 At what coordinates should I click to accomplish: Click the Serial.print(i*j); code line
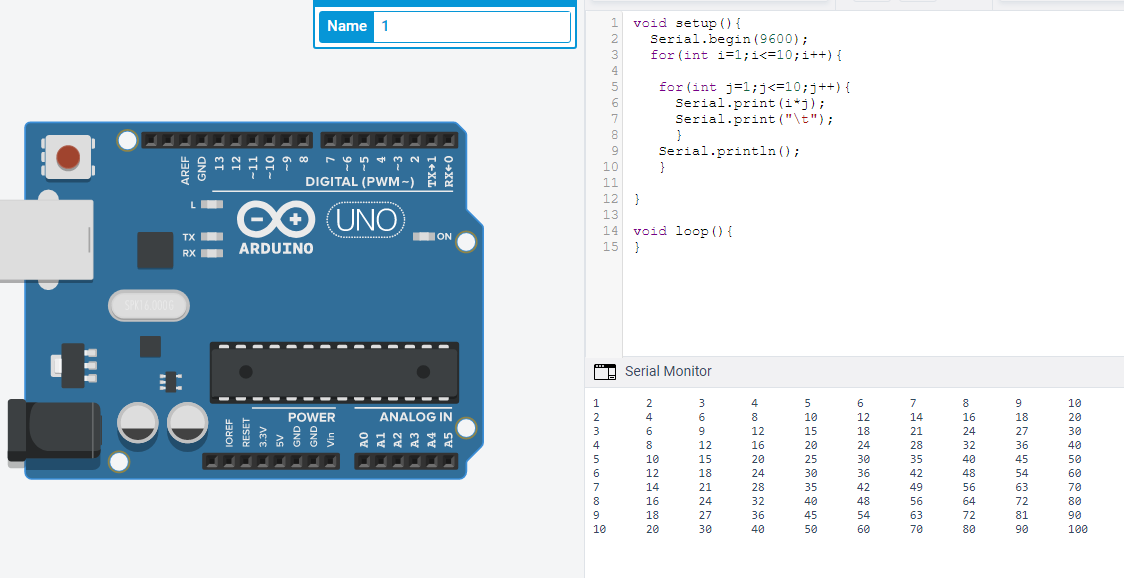coord(750,103)
